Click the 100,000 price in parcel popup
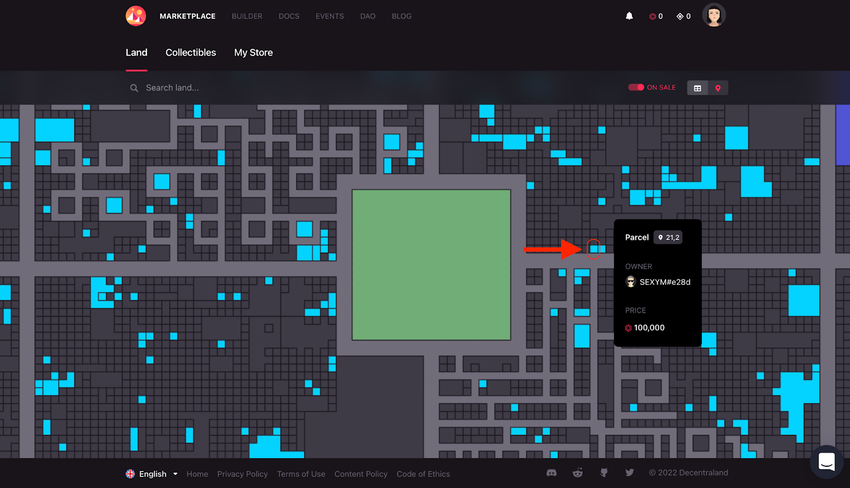 [649, 328]
